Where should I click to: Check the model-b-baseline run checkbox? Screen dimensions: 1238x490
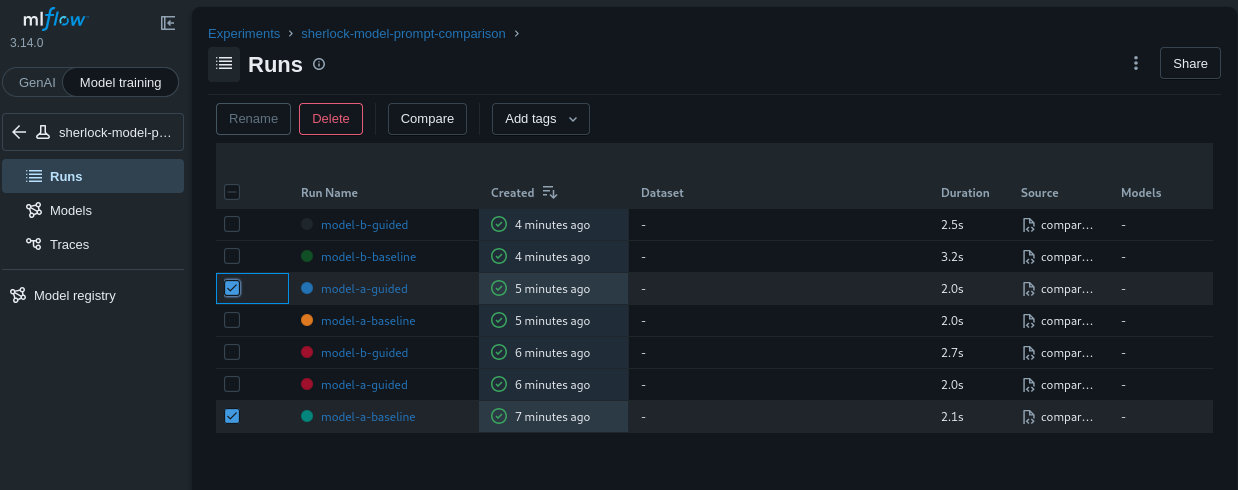point(232,256)
